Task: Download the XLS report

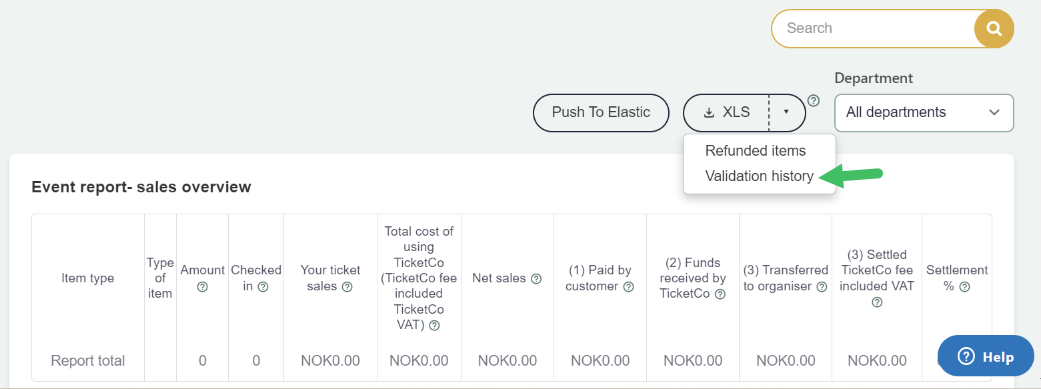Action: [726, 112]
